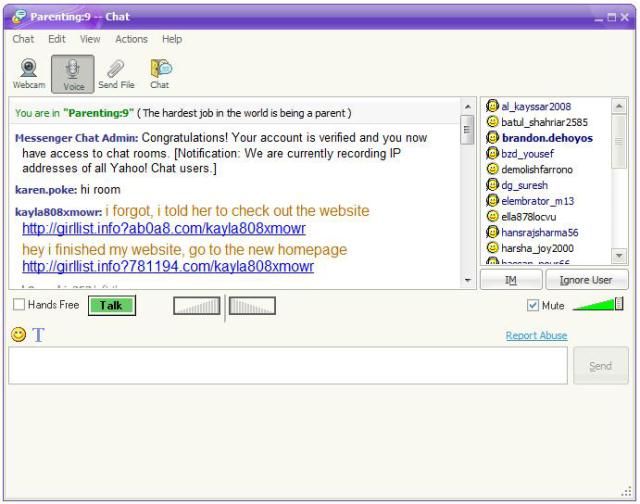640x504 pixels.
Task: Click user list scroll down arrow
Action: coord(619,255)
